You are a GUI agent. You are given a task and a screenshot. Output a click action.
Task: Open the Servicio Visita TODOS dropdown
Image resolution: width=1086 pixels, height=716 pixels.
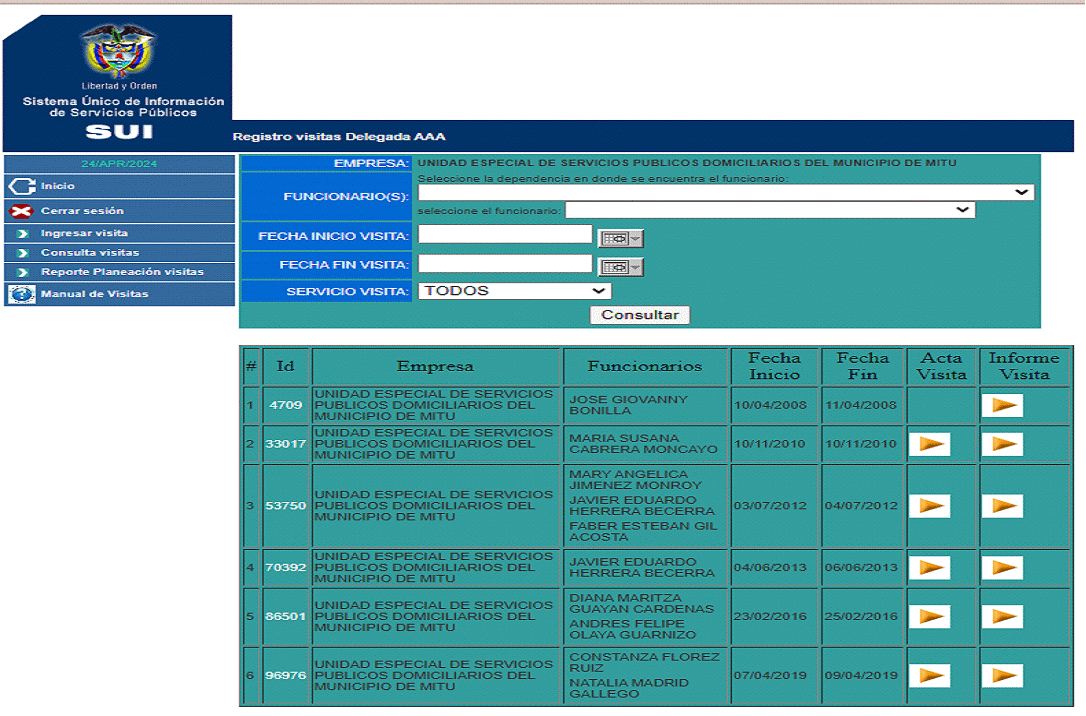(x=514, y=291)
